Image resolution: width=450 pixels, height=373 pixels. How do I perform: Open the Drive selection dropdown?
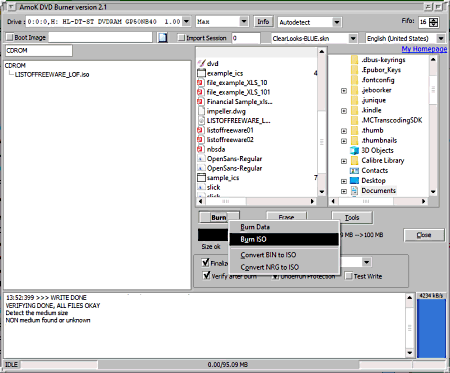tap(187, 22)
